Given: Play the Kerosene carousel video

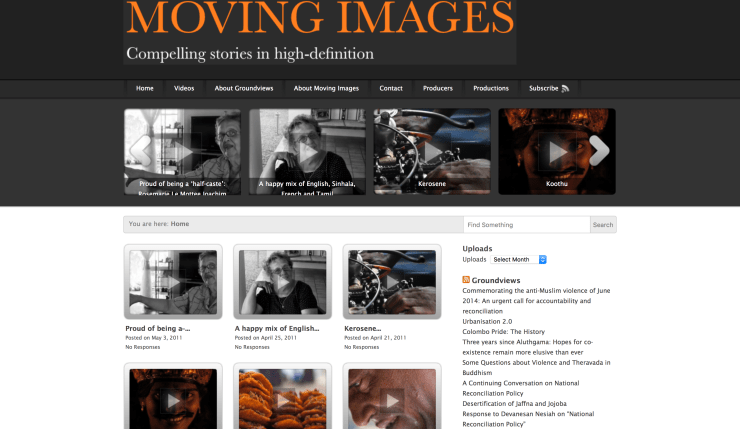Looking at the screenshot, I should click(x=432, y=152).
